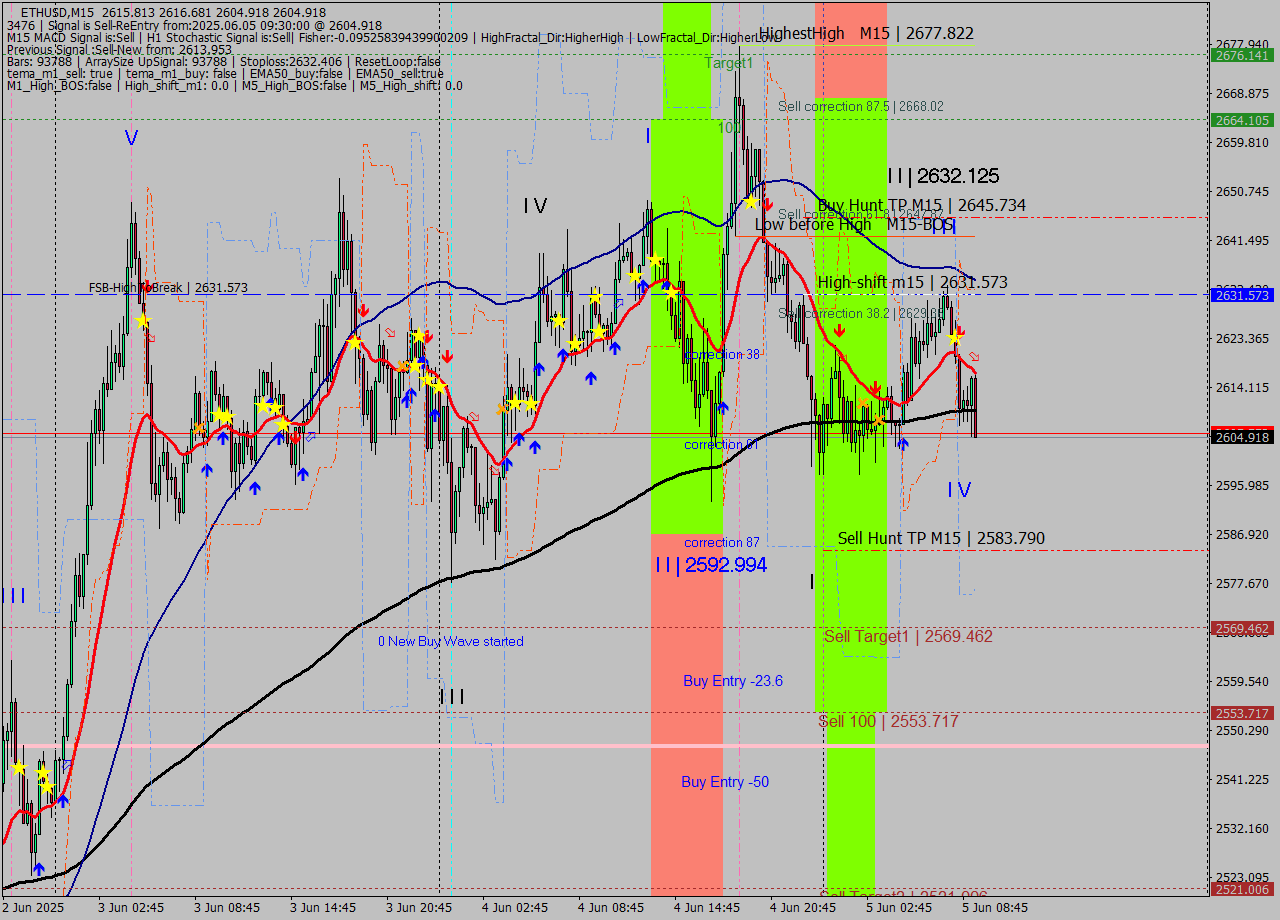Click the black III wave label
The image size is (1280, 920).
point(452,697)
